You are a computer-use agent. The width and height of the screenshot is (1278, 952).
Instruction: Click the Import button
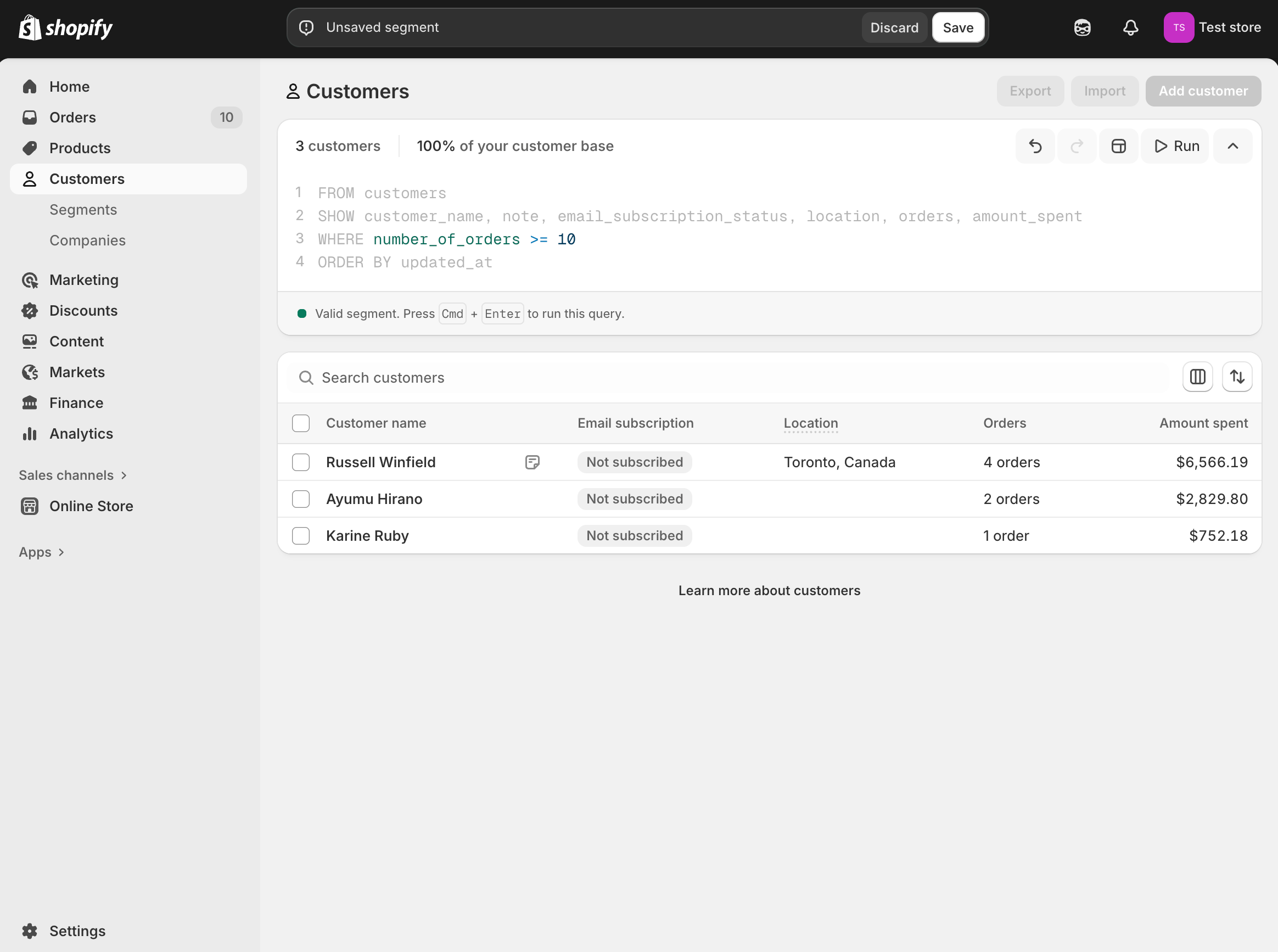(1104, 91)
